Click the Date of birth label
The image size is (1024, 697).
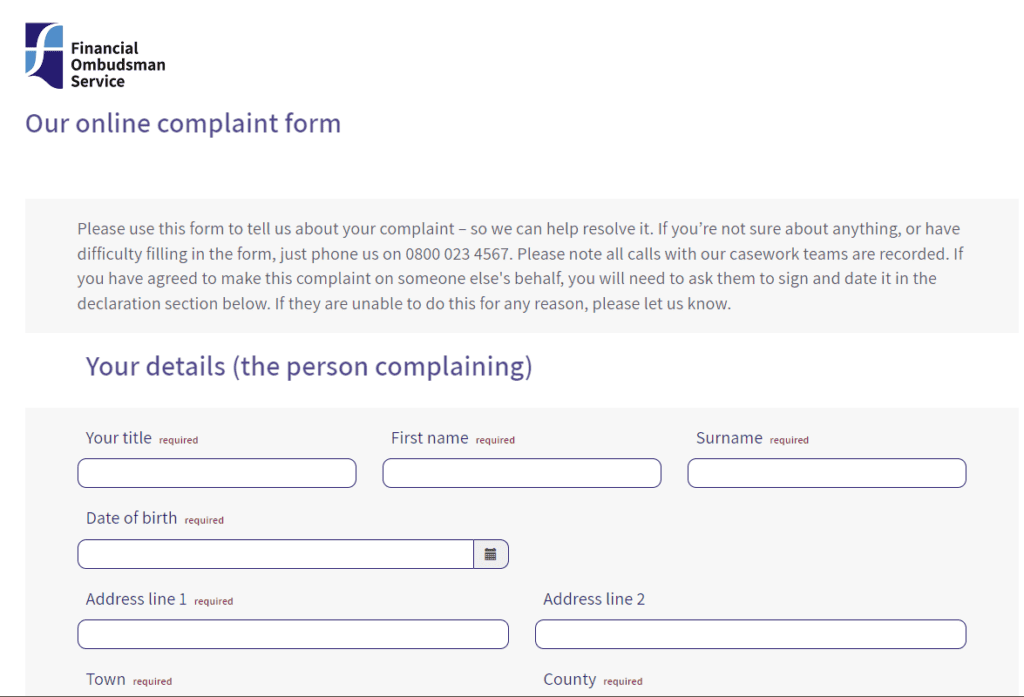(x=132, y=518)
